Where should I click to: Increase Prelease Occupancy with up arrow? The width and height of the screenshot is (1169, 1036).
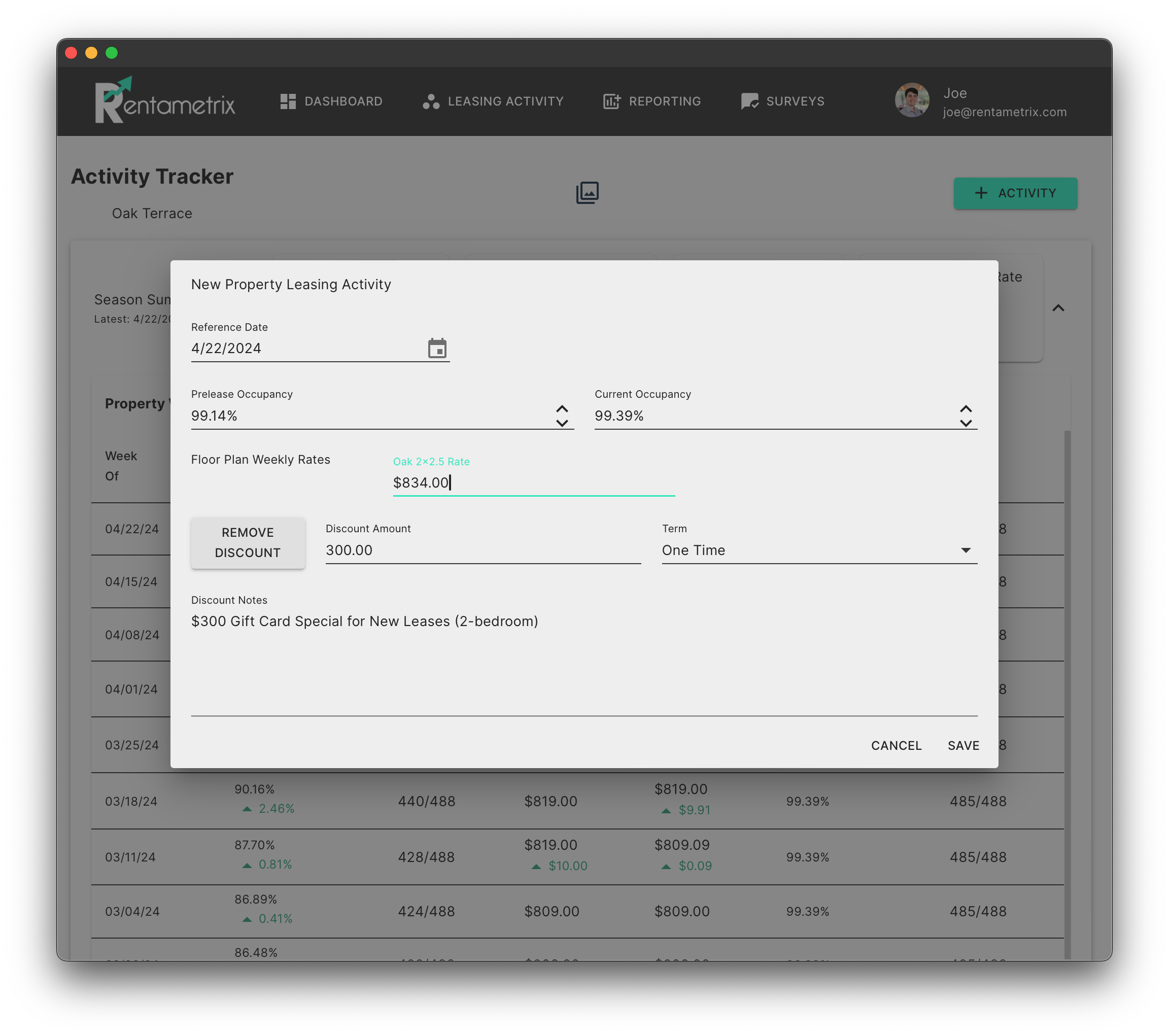point(562,409)
